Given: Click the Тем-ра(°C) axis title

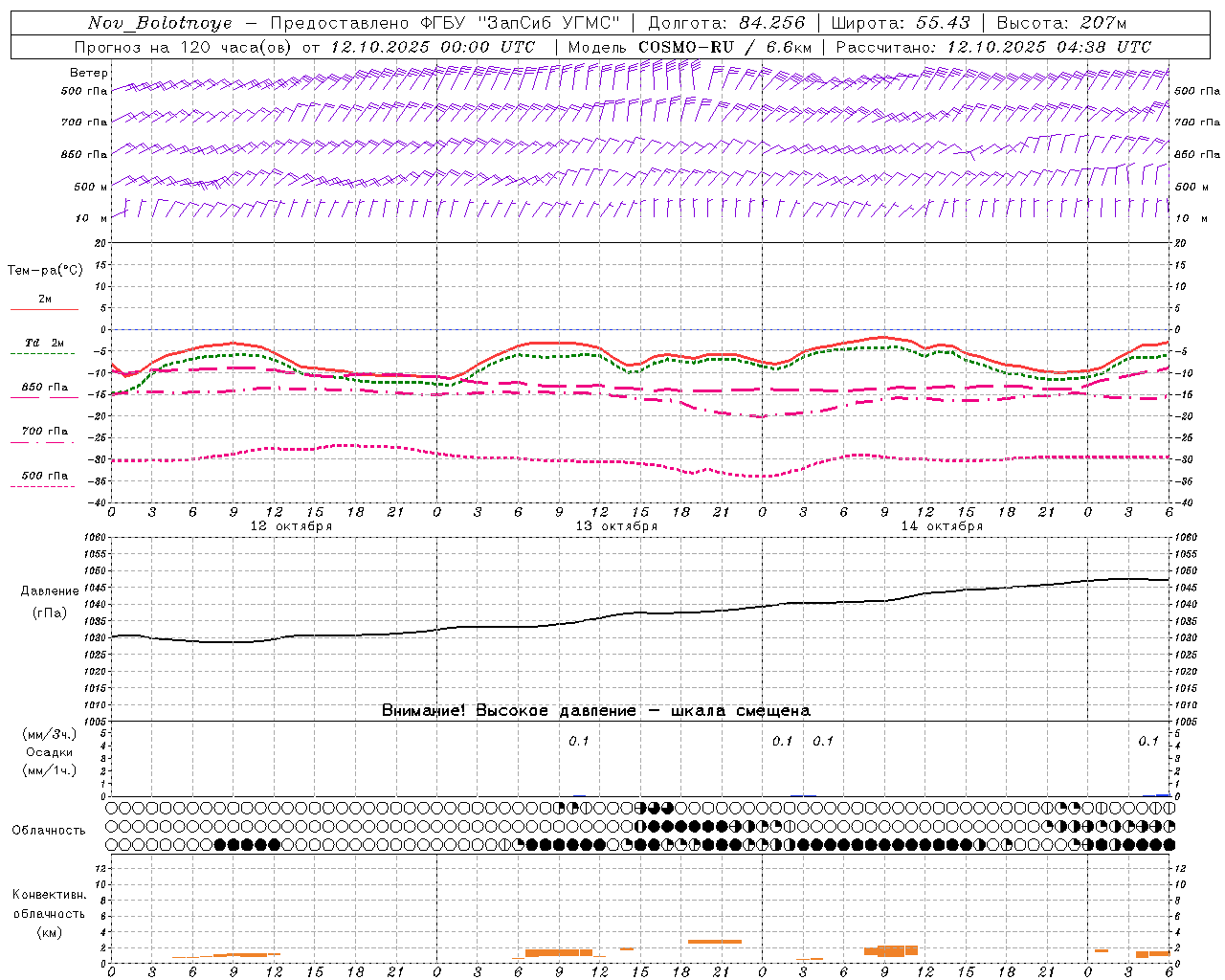Looking at the screenshot, I should (x=45, y=271).
